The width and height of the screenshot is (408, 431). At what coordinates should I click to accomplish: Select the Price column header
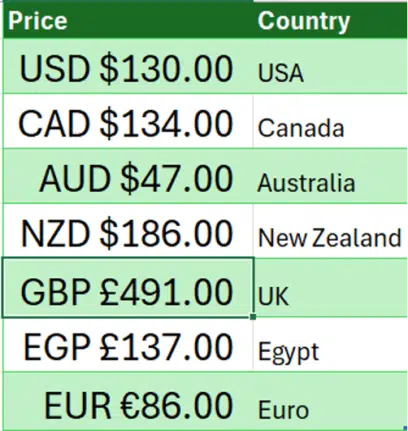pyautogui.click(x=128, y=21)
